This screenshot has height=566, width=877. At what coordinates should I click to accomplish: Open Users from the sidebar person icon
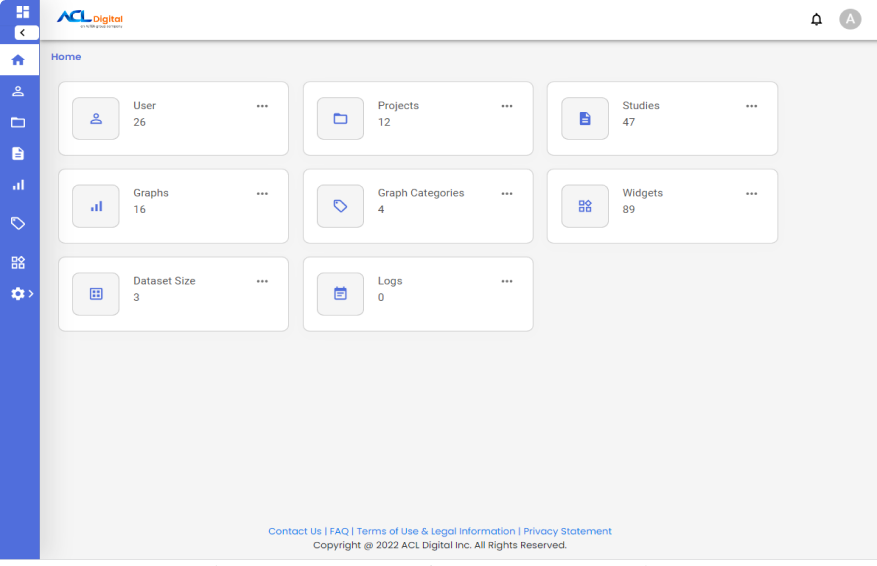coord(18,91)
